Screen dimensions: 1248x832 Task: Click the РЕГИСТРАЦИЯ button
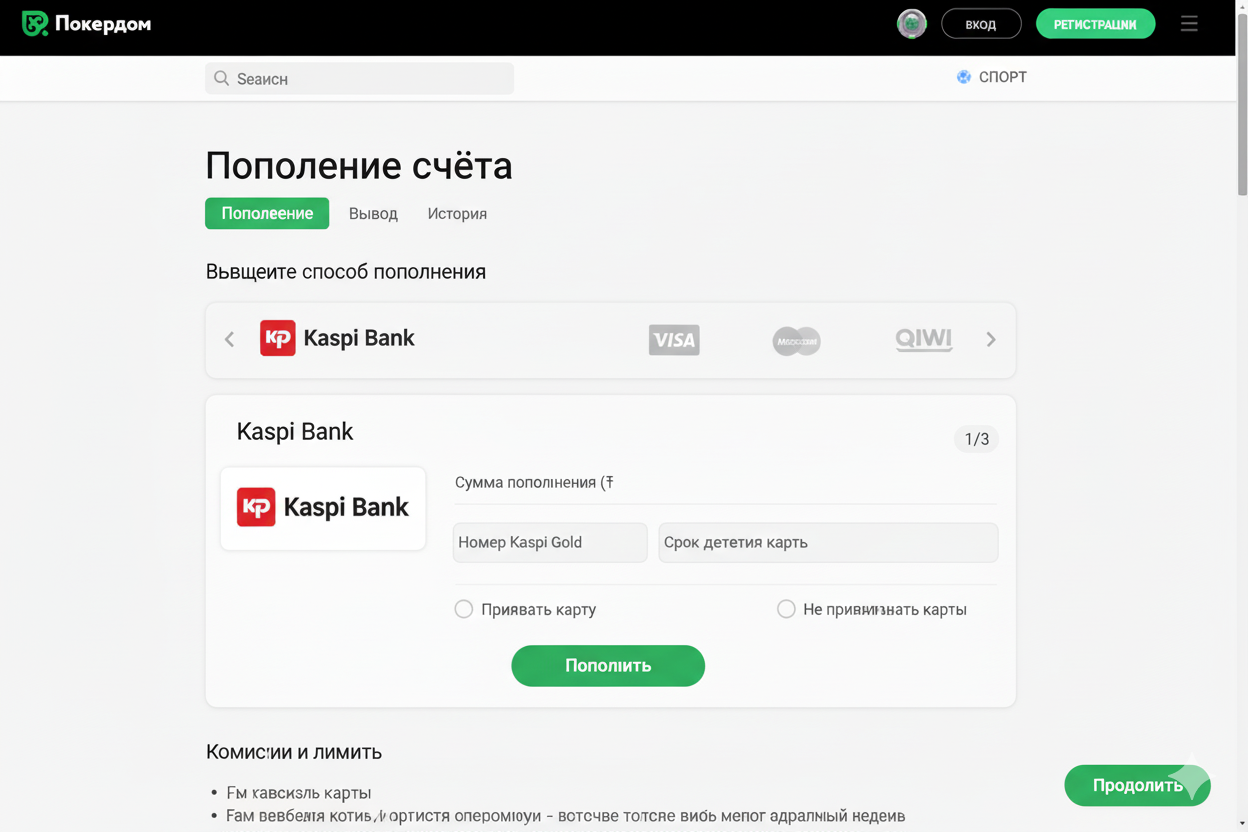1095,24
